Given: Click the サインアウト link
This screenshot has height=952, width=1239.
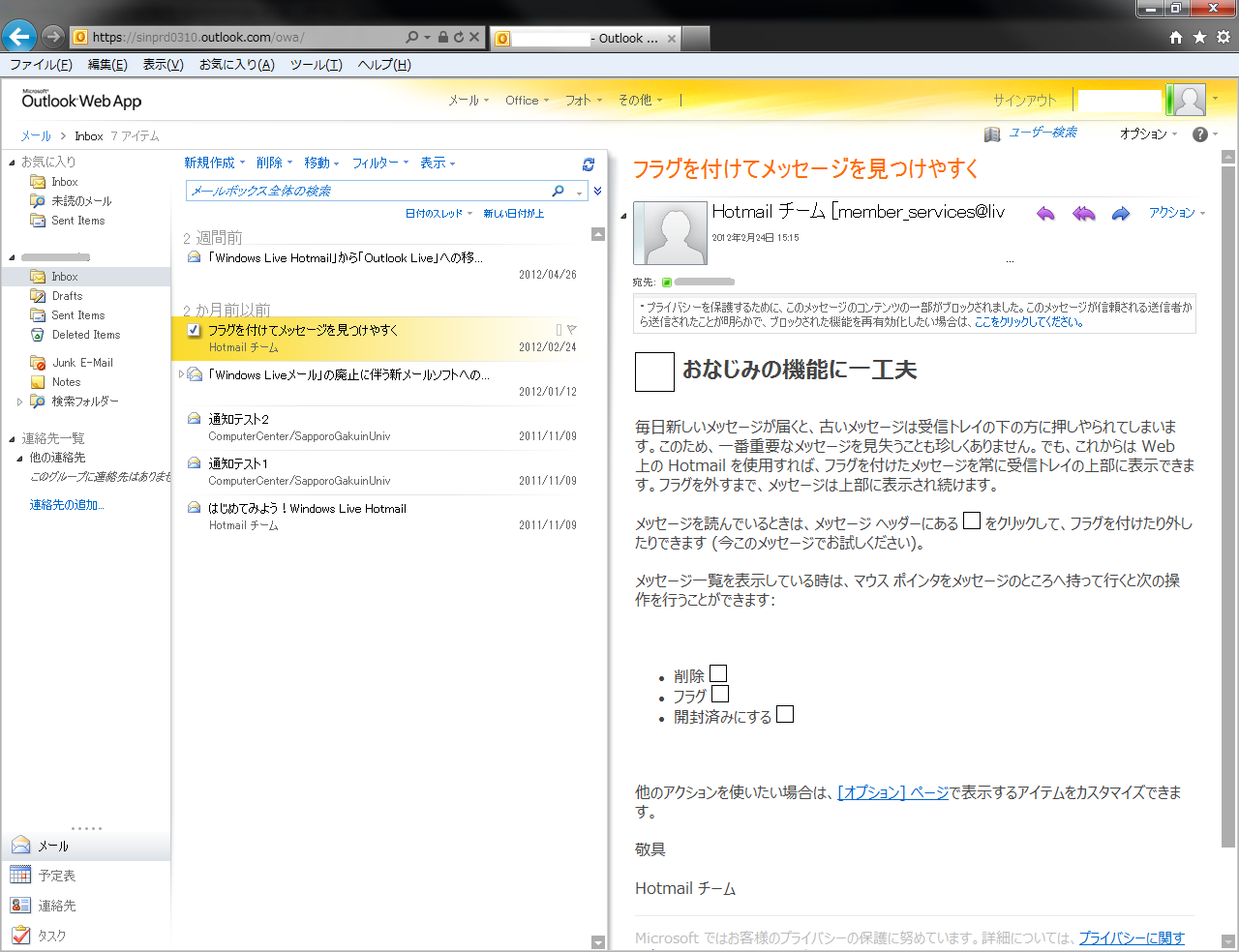Looking at the screenshot, I should [x=1025, y=101].
